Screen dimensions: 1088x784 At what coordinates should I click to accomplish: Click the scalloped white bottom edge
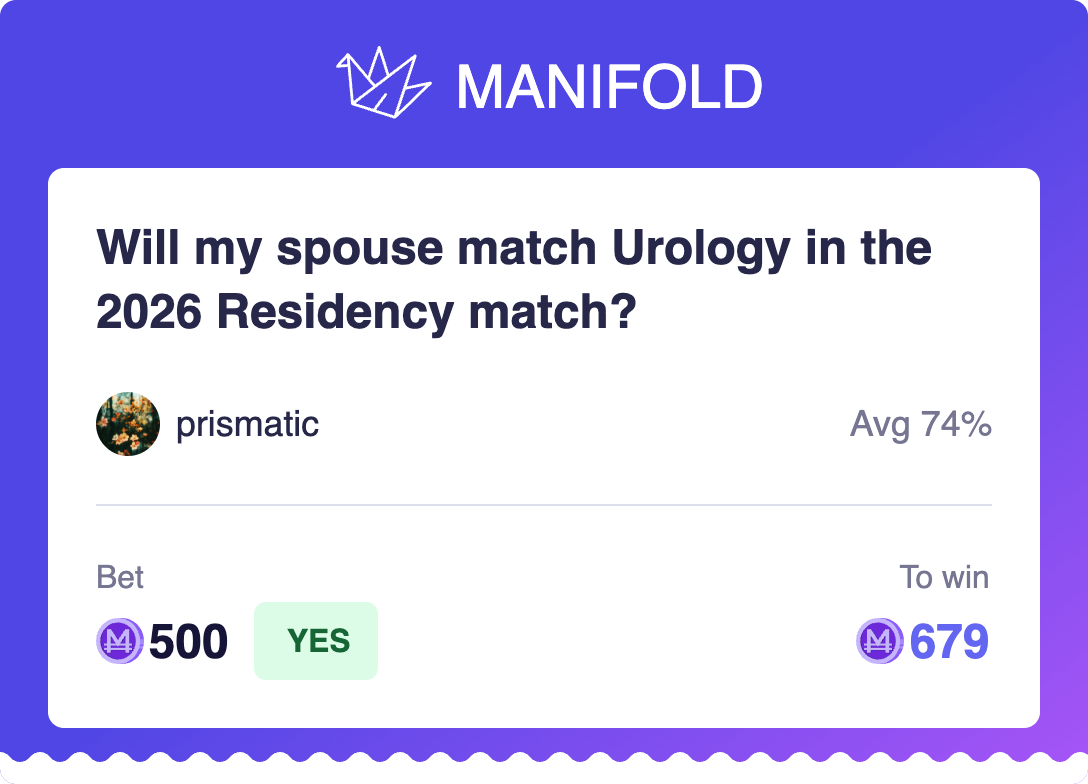click(x=544, y=770)
